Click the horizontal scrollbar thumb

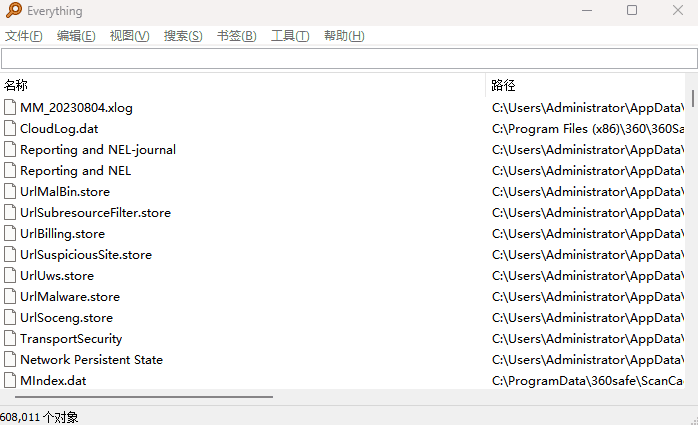144,397
